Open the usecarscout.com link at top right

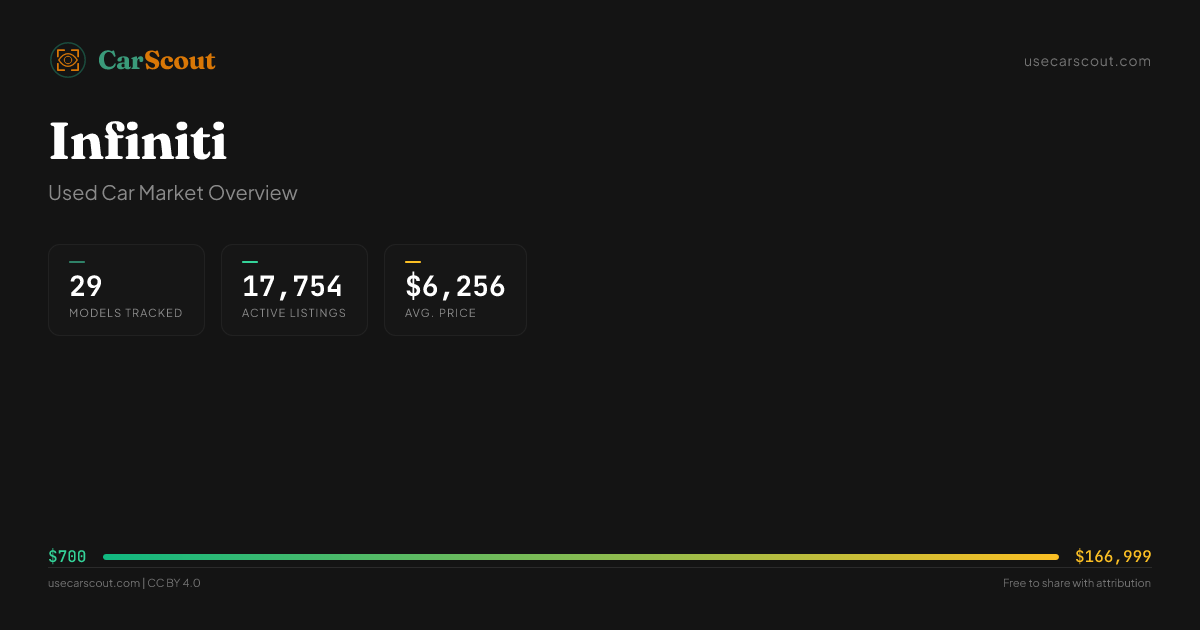tap(1087, 61)
